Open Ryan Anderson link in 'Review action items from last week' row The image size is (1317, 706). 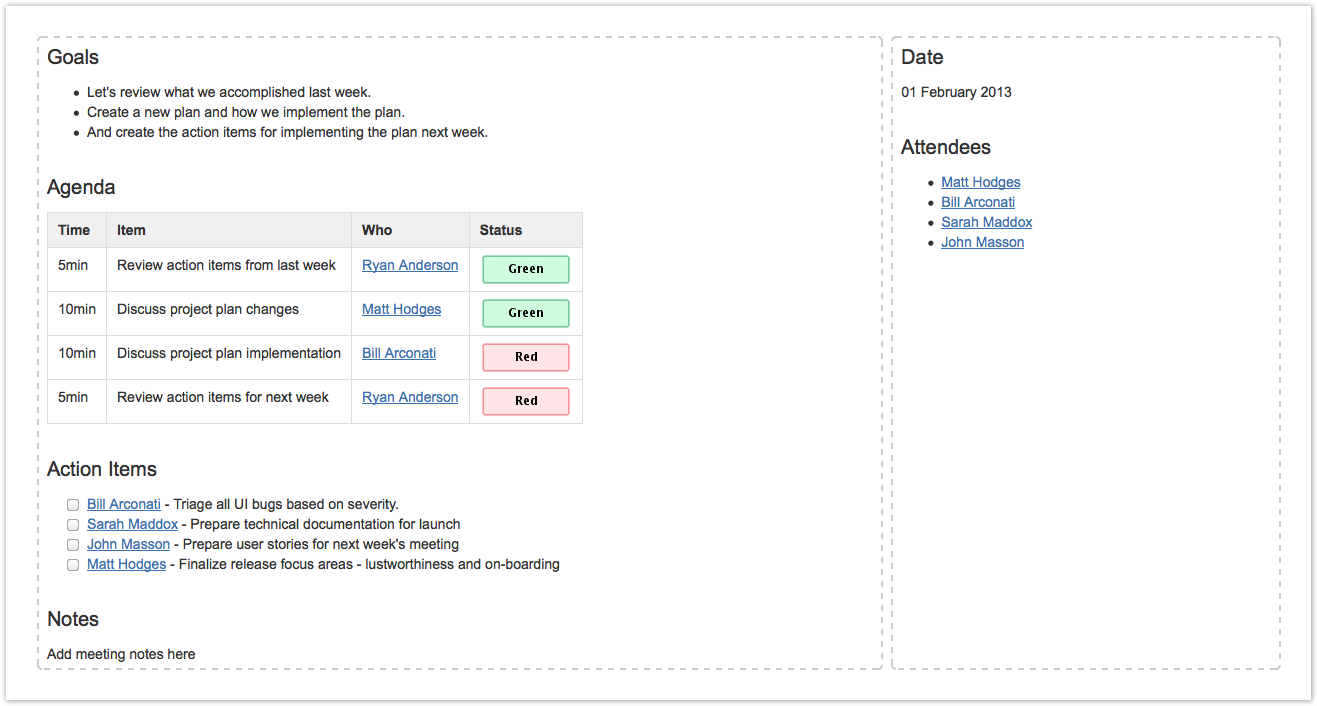[x=410, y=265]
